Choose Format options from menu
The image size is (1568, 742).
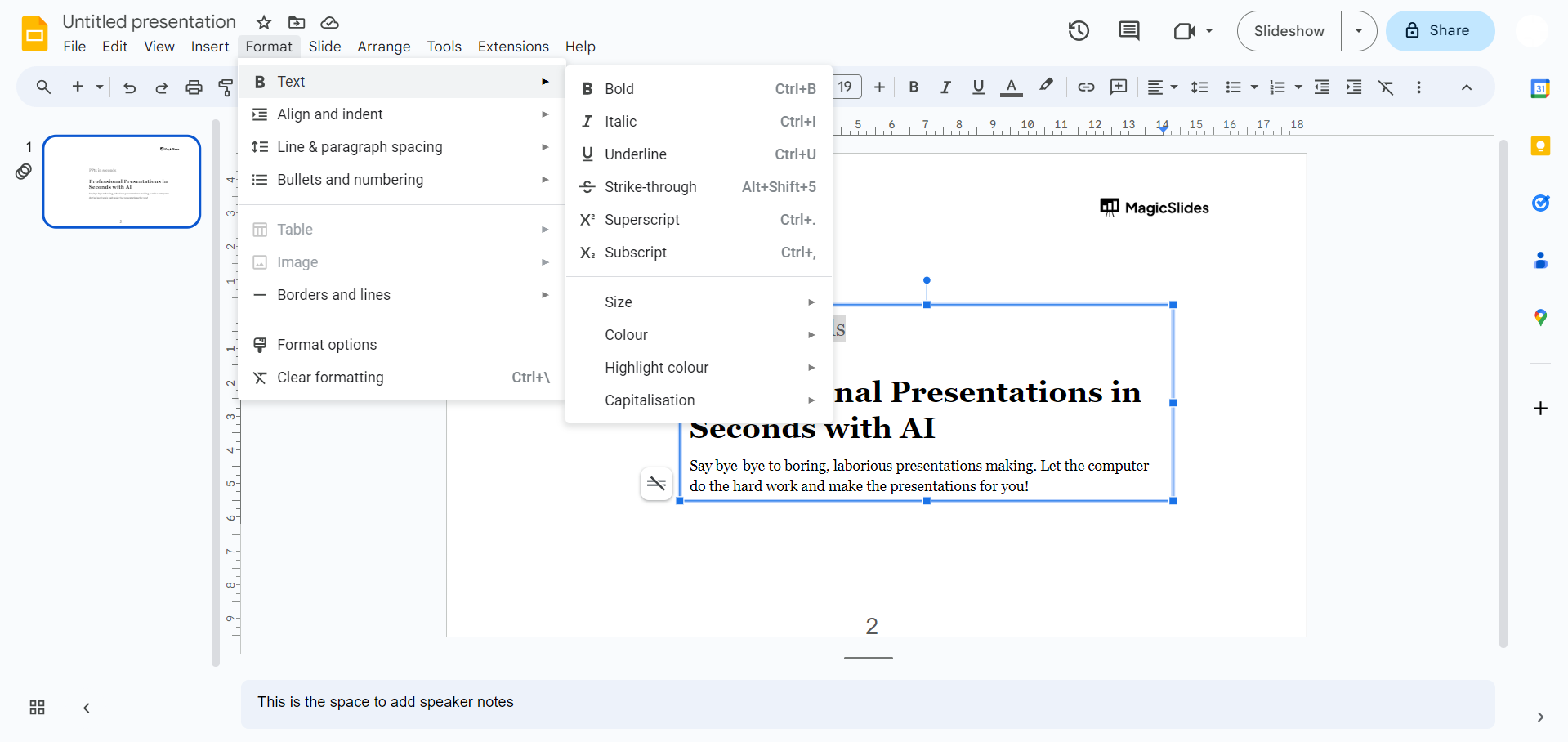coord(401,345)
